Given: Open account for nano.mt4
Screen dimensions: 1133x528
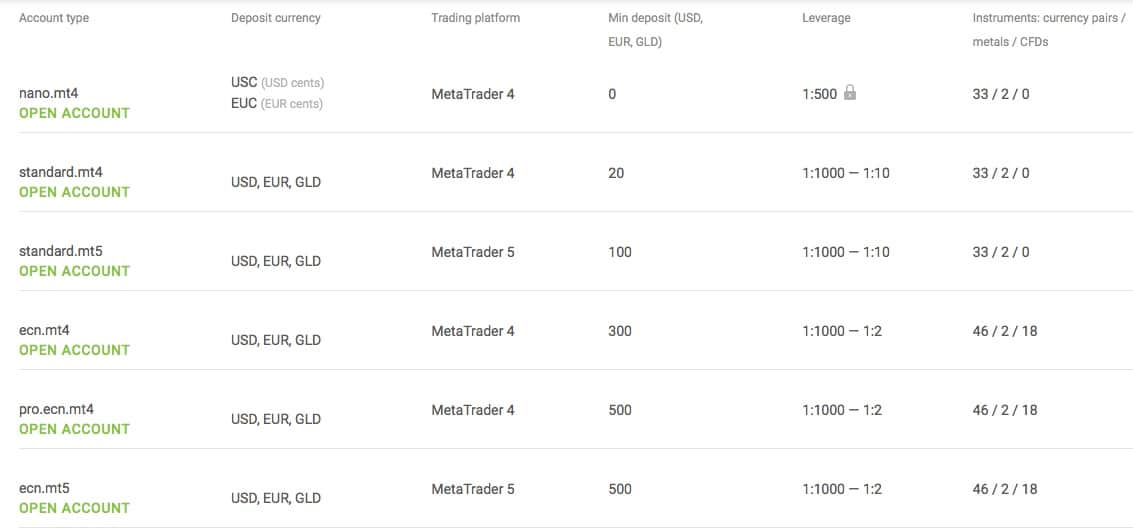Looking at the screenshot, I should [74, 113].
